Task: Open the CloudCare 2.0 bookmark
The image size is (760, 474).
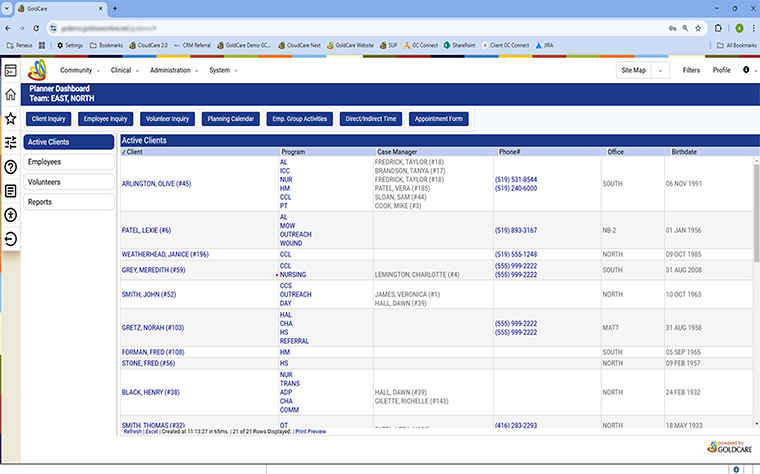Action: (x=148, y=45)
